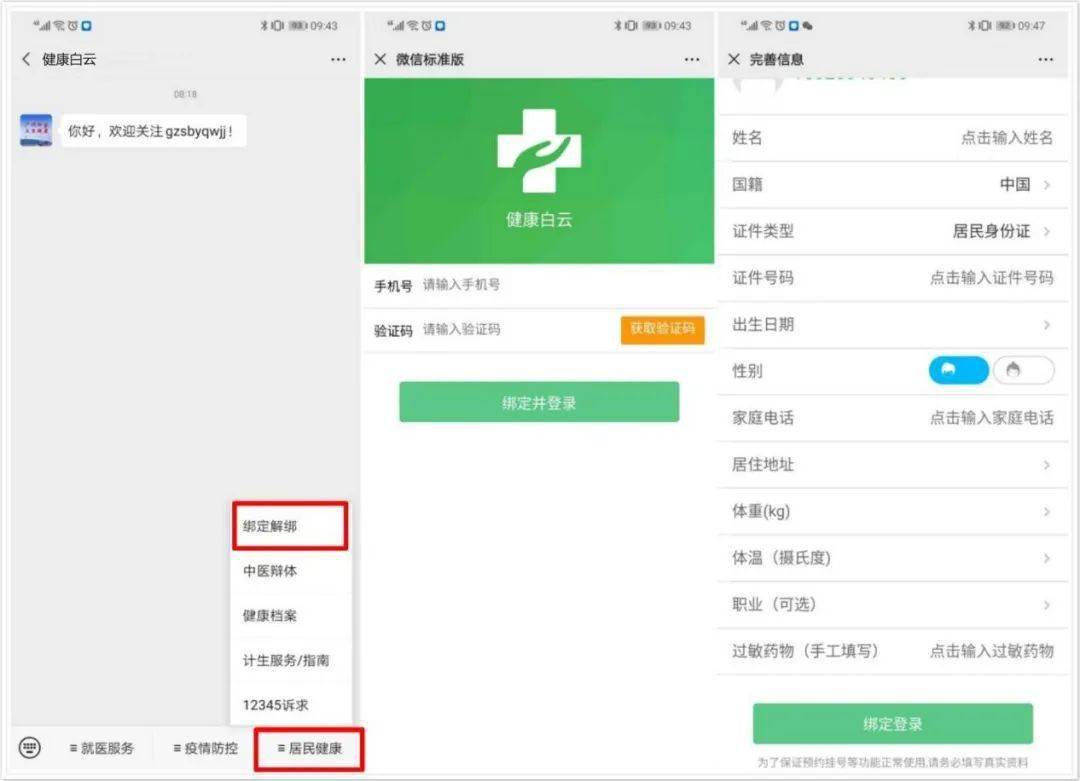Switch to keyboard input icon in chat
This screenshot has width=1080, height=781.
coord(30,747)
